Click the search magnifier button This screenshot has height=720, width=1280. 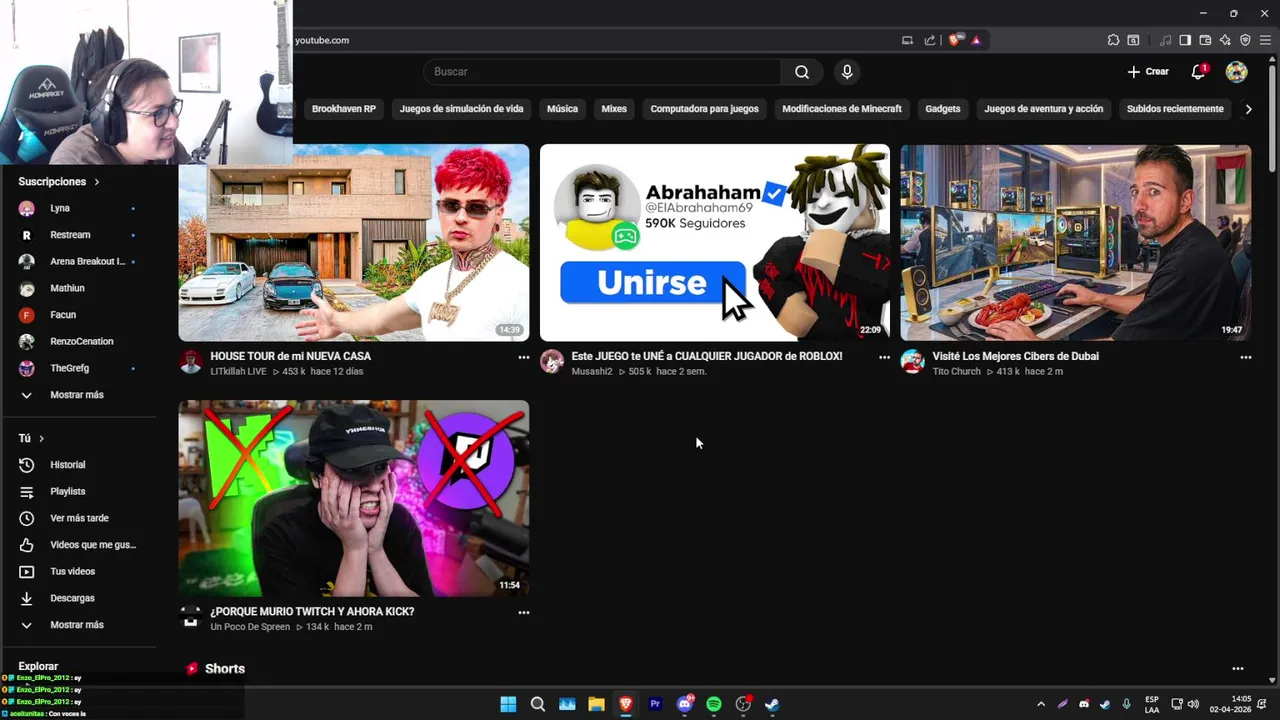[802, 72]
